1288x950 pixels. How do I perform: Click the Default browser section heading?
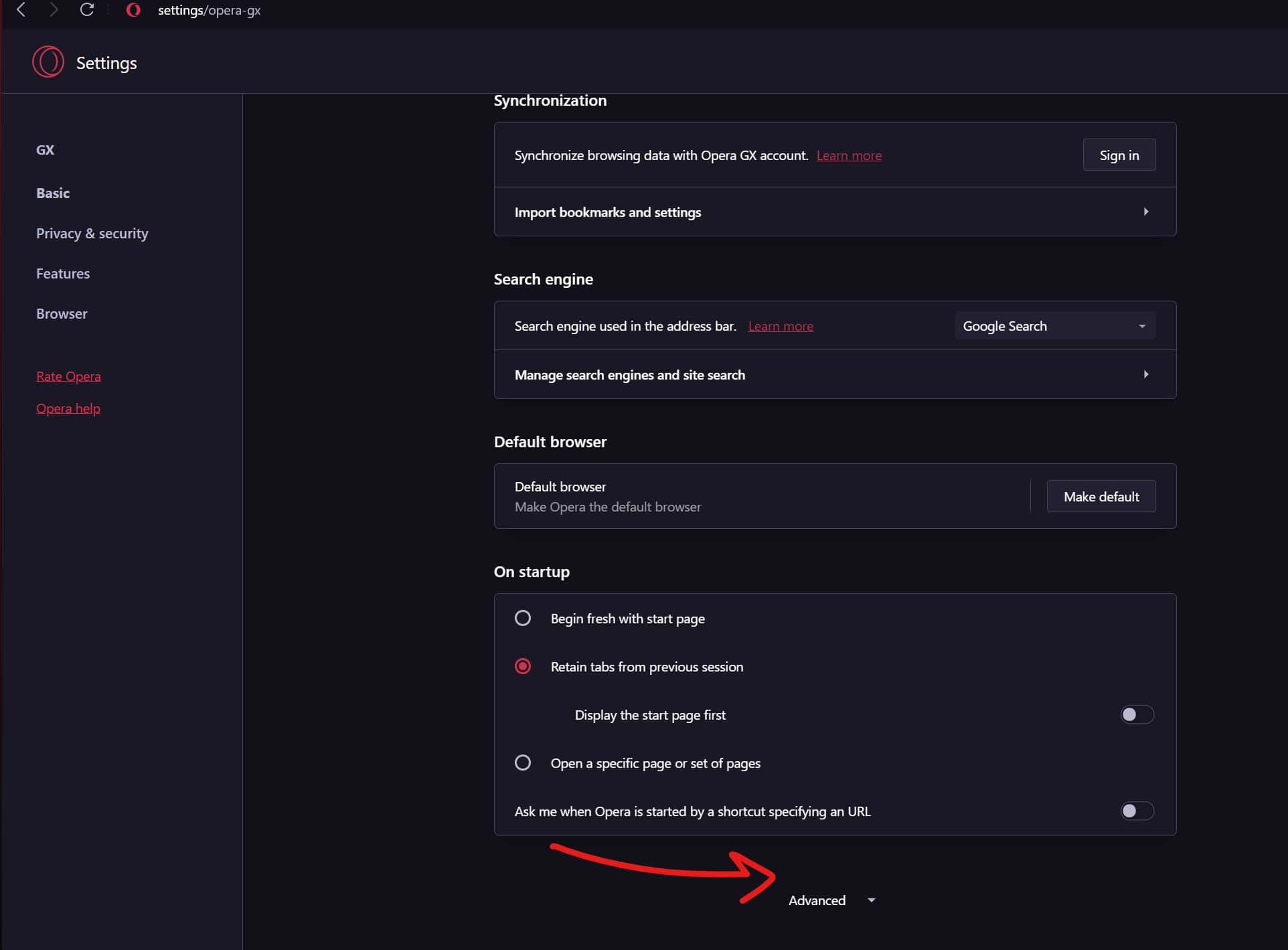[550, 442]
